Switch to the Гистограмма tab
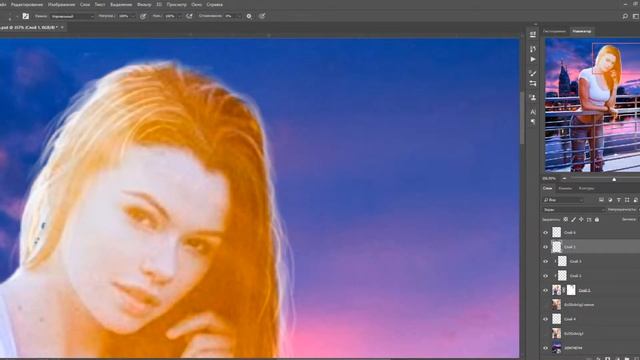This screenshot has width=640, height=360. (554, 31)
